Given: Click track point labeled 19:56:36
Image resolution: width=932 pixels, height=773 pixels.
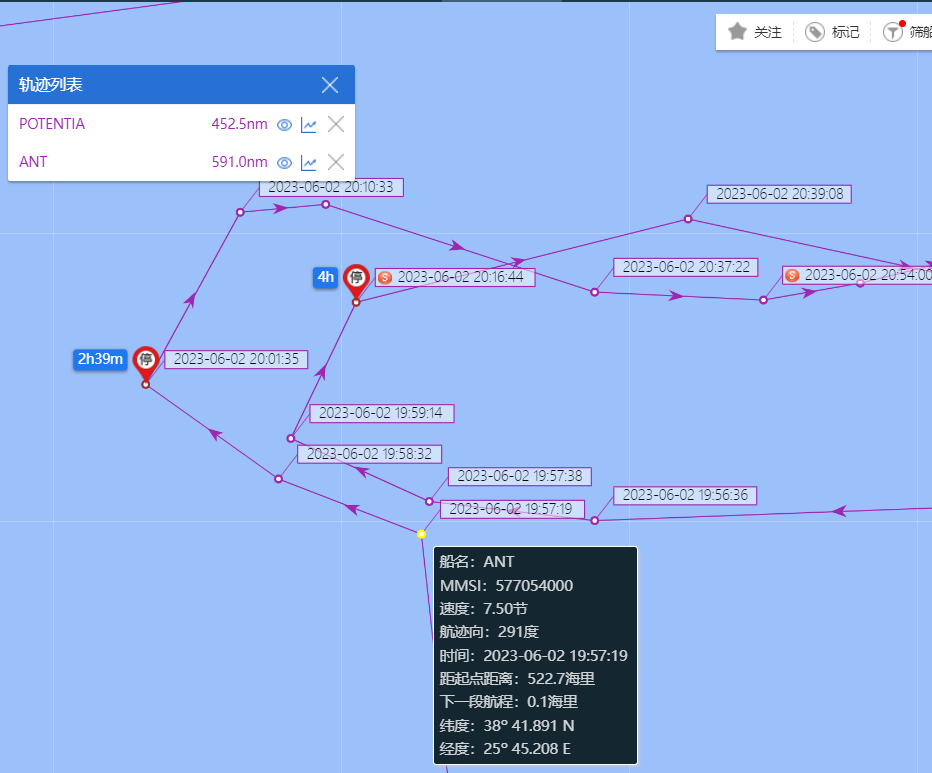Looking at the screenshot, I should point(594,521).
